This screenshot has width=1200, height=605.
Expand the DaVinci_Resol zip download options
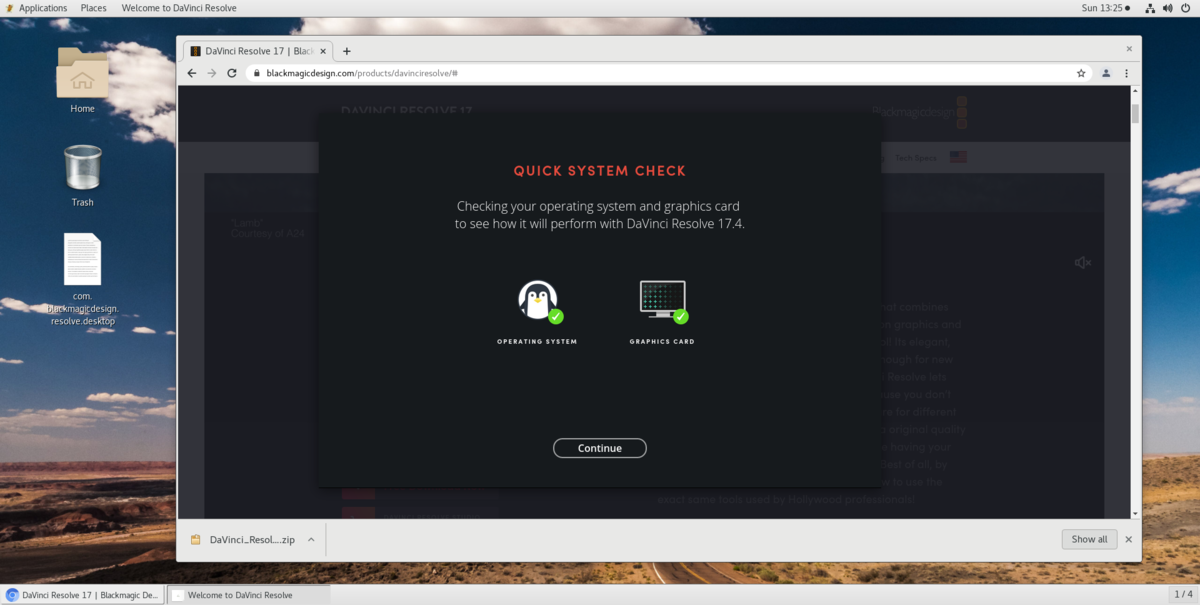tap(311, 539)
